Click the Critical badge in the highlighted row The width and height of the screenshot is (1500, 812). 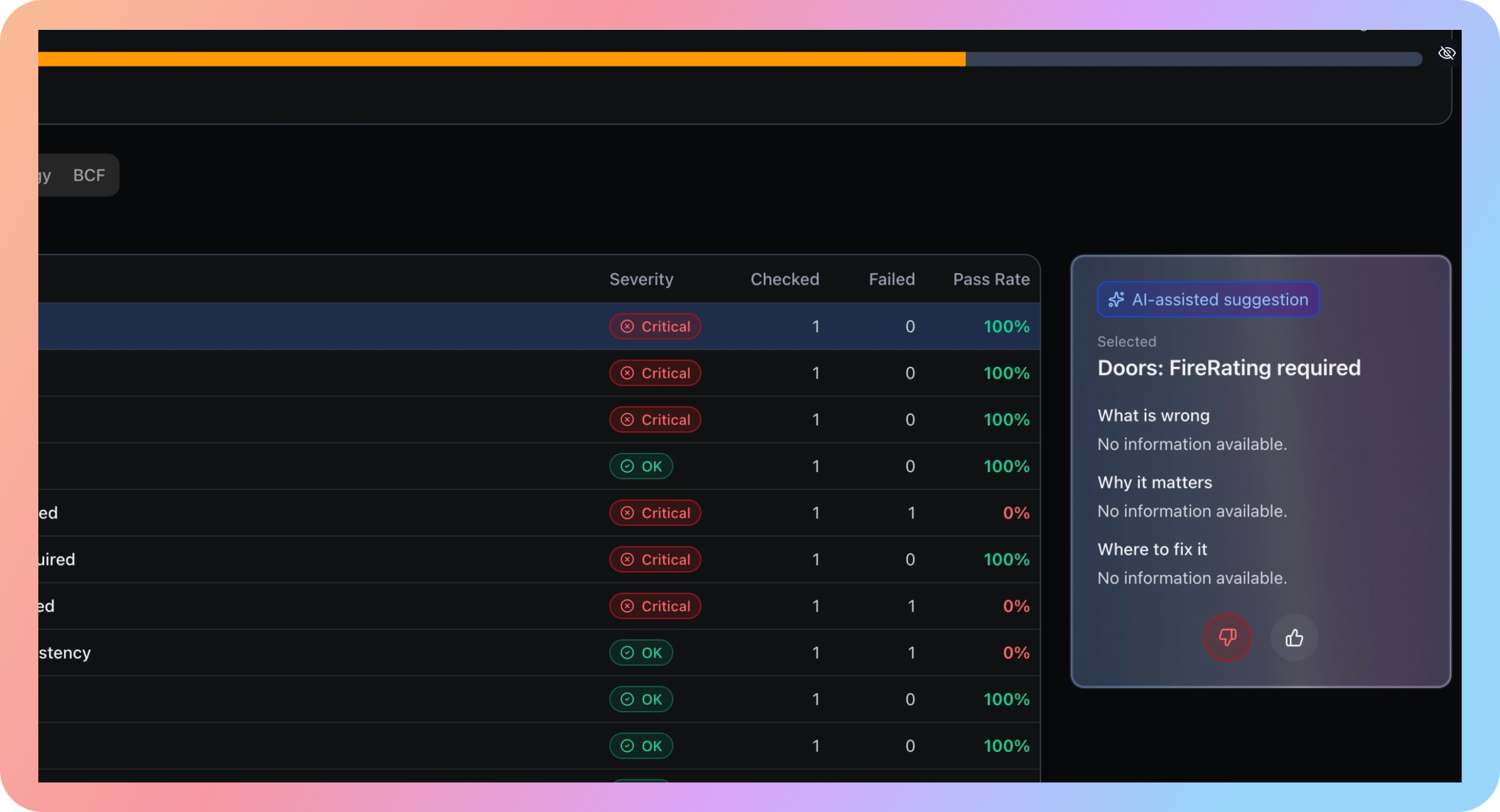654,327
